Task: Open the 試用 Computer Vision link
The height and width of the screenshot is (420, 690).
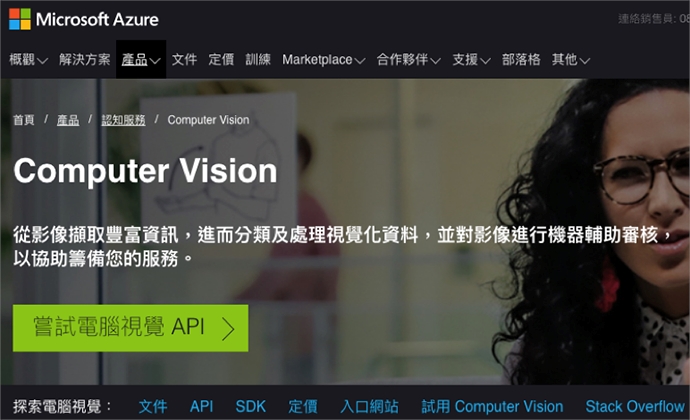Action: point(492,406)
